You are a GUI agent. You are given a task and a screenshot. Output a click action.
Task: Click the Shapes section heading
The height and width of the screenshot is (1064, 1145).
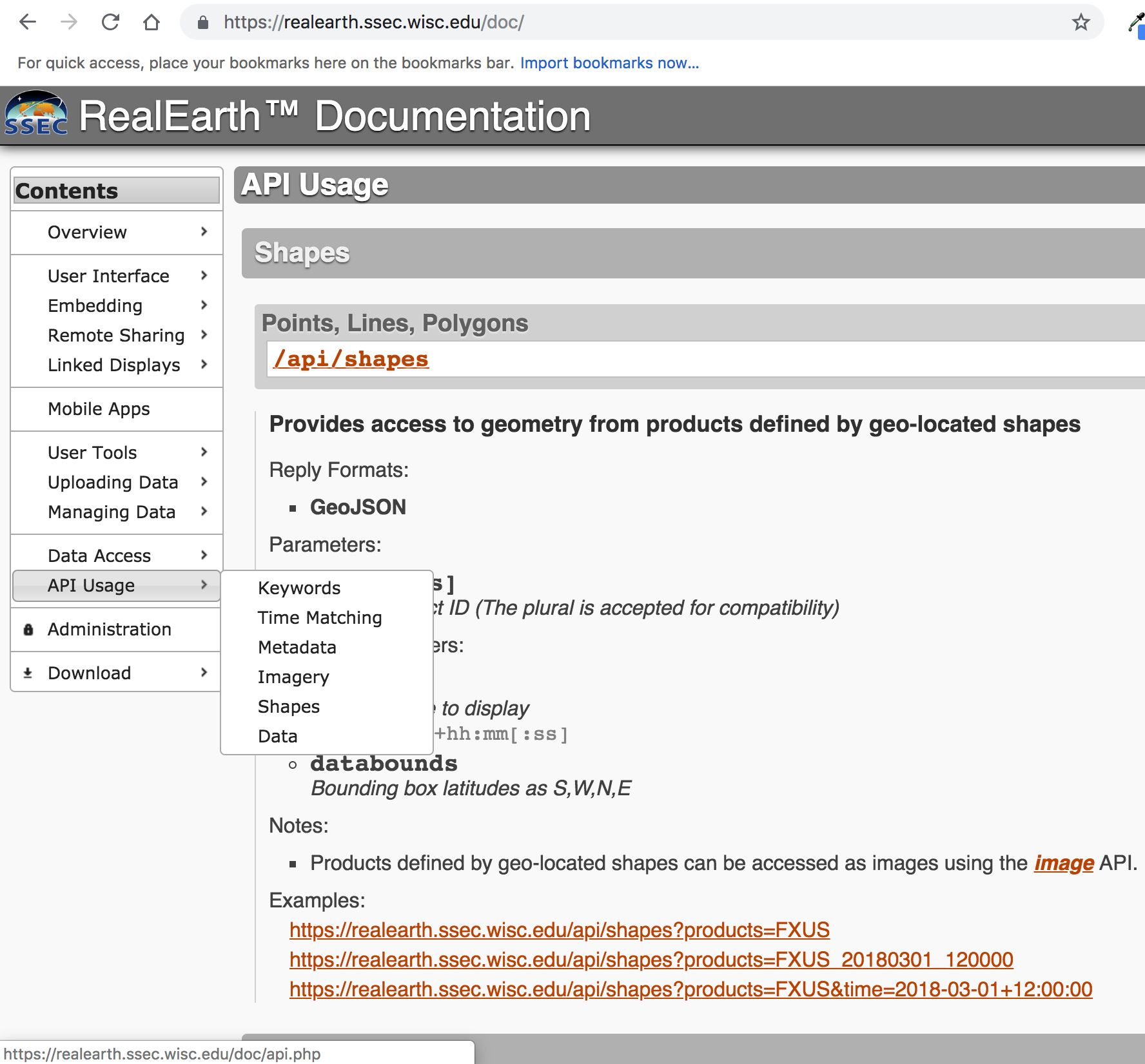point(302,253)
